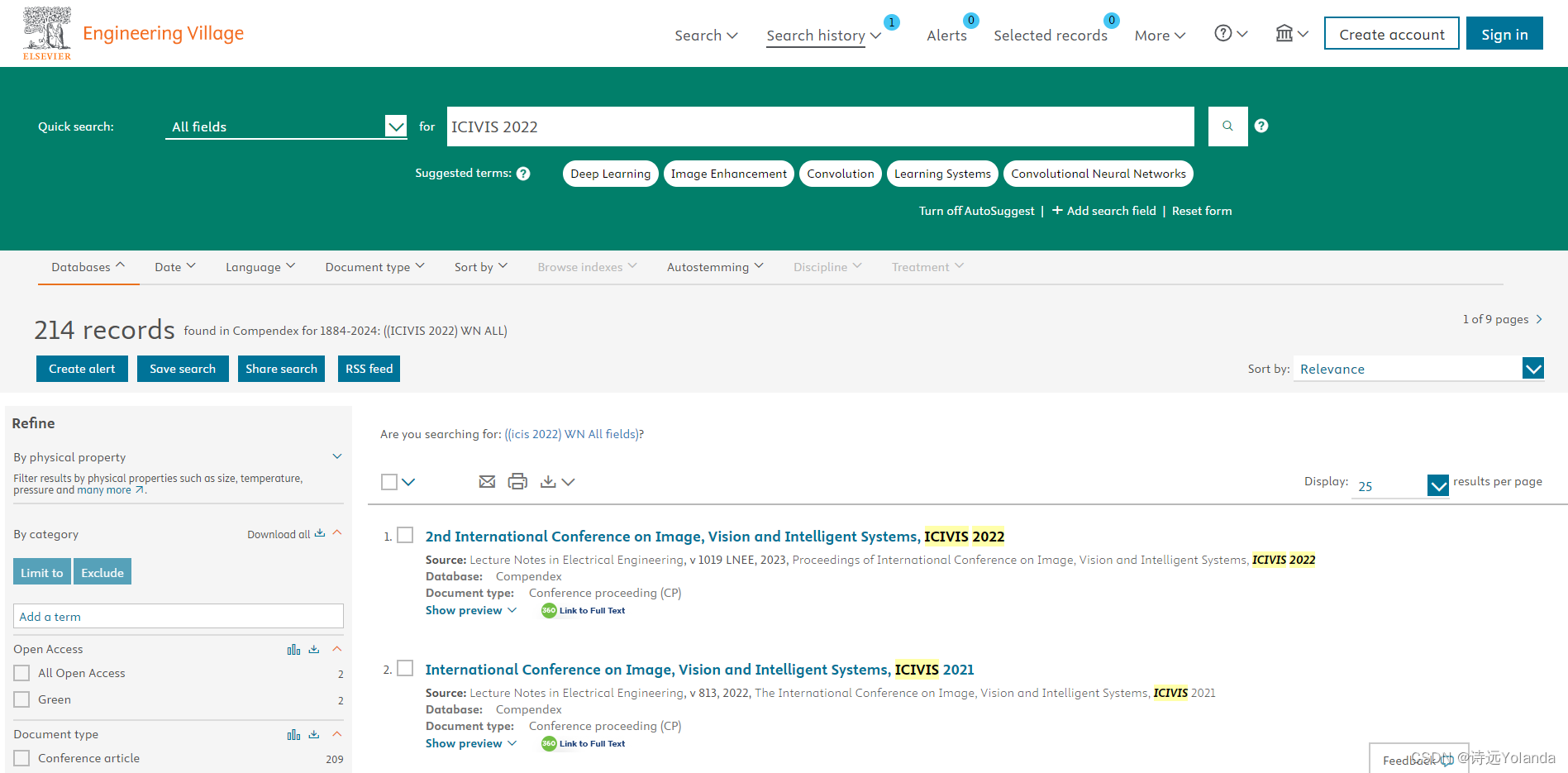Check result 1 ICIVIS 2022 checkbox
This screenshot has width=1568, height=773.
[405, 535]
